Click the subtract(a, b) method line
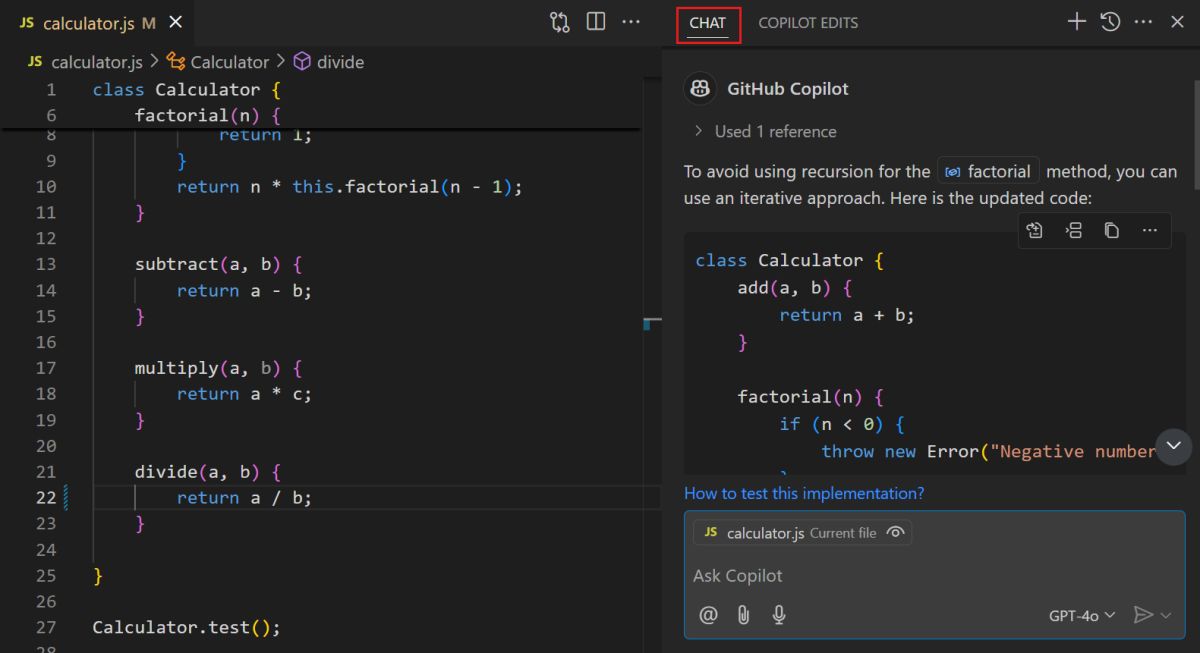The height and width of the screenshot is (653, 1200). click(x=218, y=264)
